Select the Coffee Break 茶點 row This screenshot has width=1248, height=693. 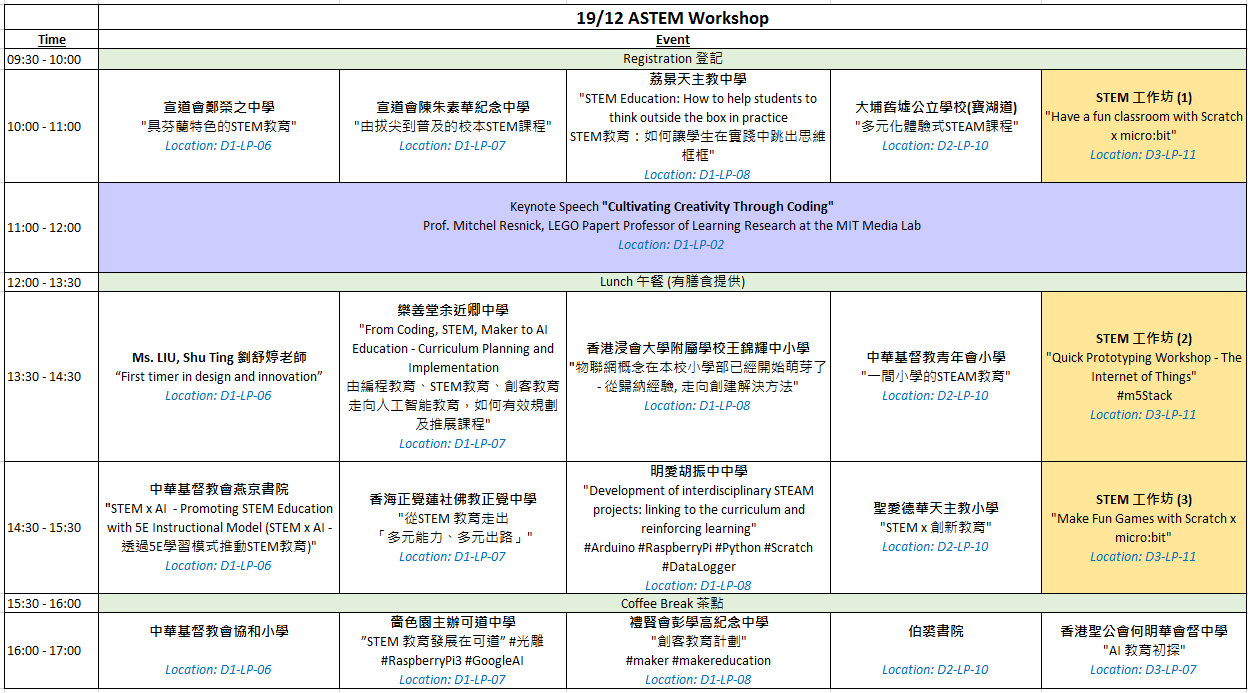[x=672, y=604]
